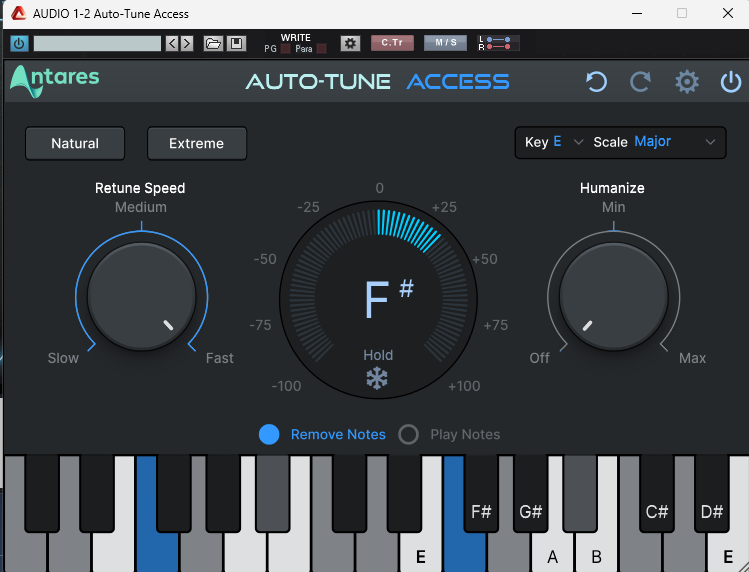The image size is (749, 572).
Task: Toggle the M / S button
Action: pyautogui.click(x=445, y=43)
